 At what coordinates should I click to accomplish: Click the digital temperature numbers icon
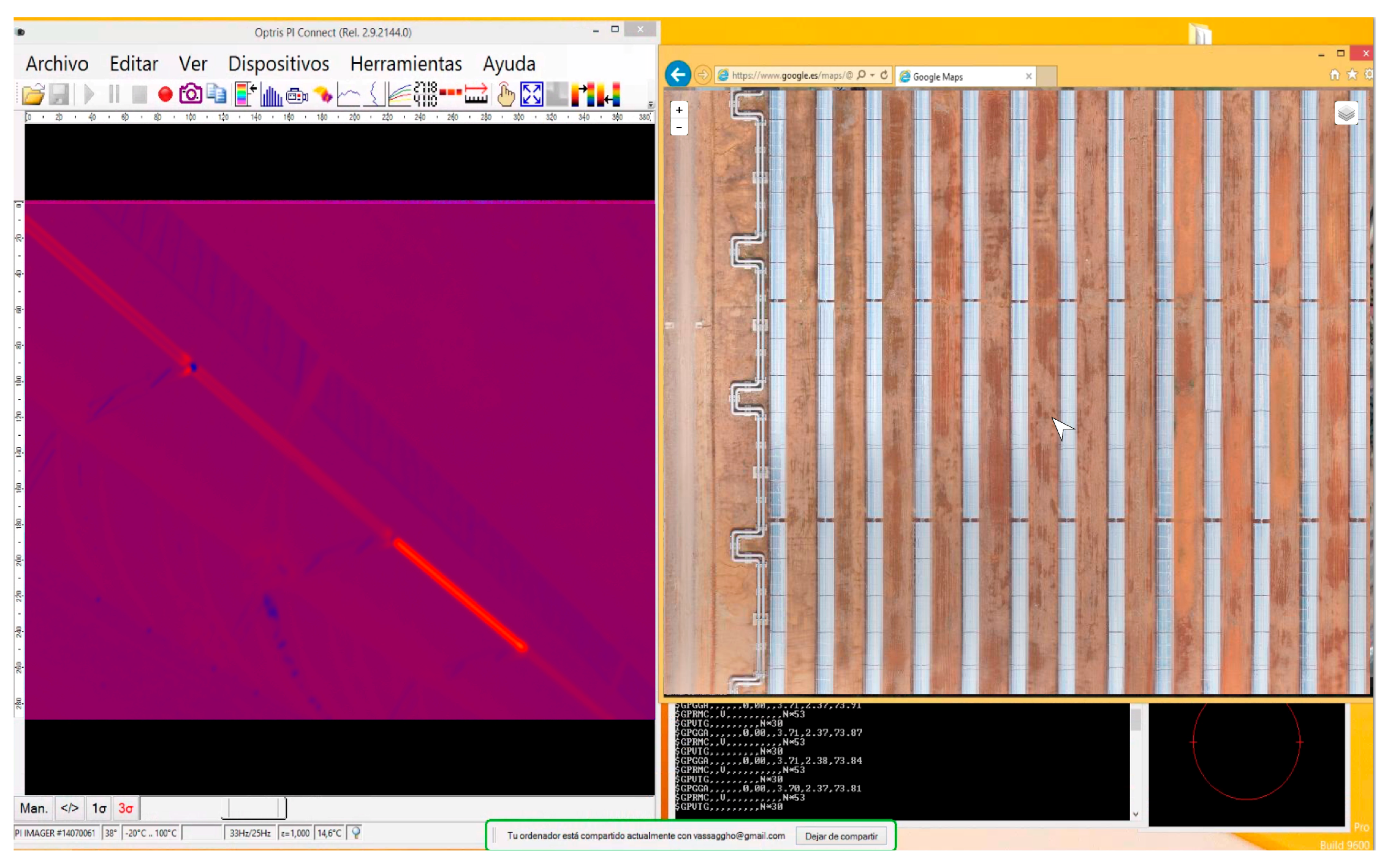(x=426, y=94)
